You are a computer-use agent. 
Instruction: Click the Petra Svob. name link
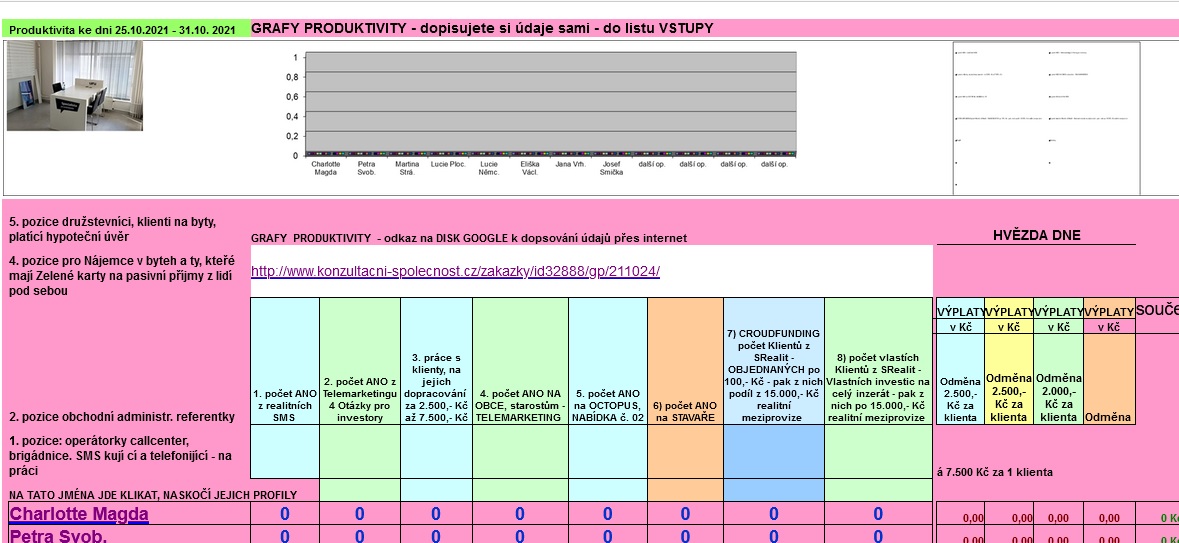(58, 535)
